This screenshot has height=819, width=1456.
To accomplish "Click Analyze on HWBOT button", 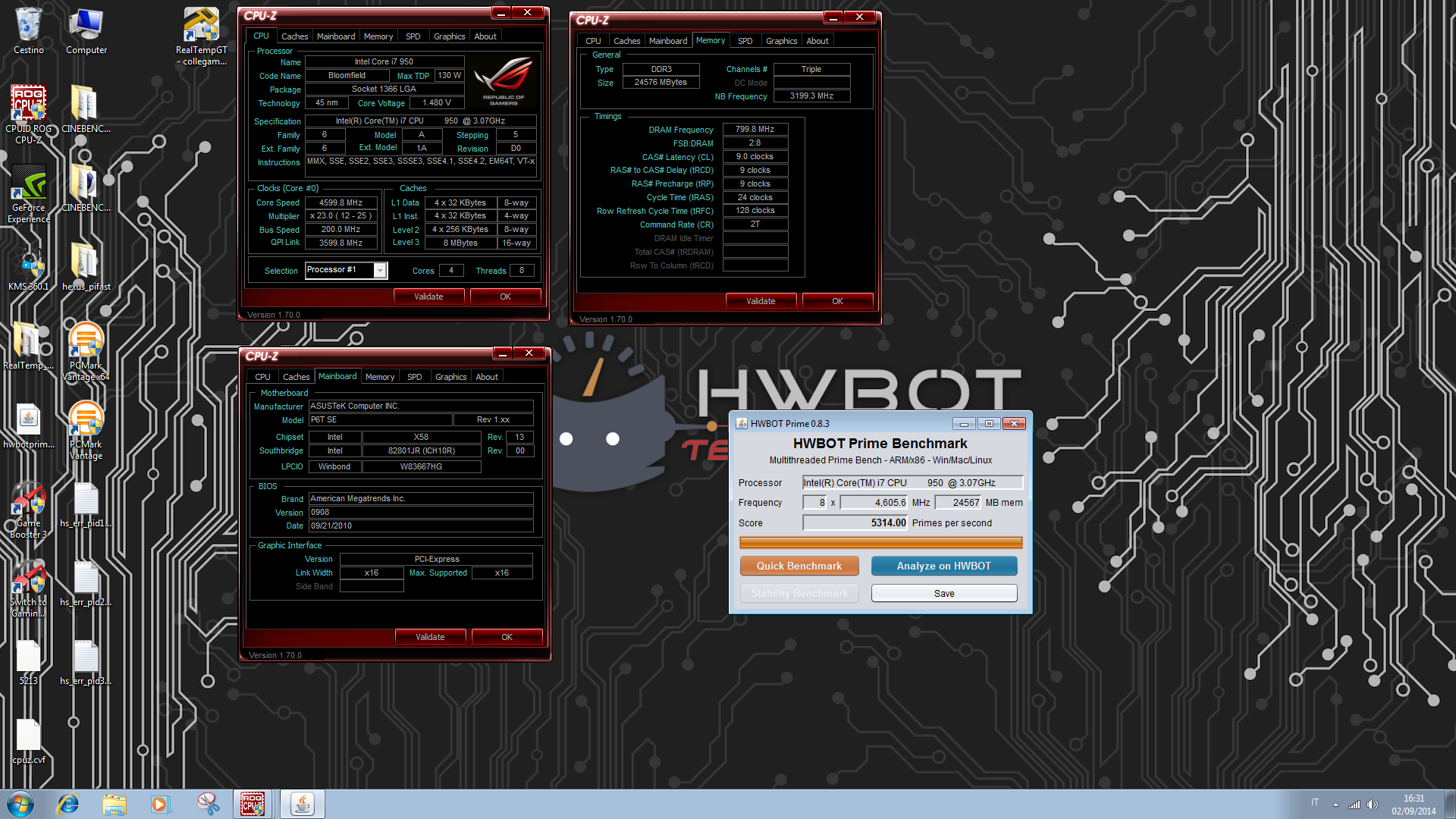I will [944, 566].
